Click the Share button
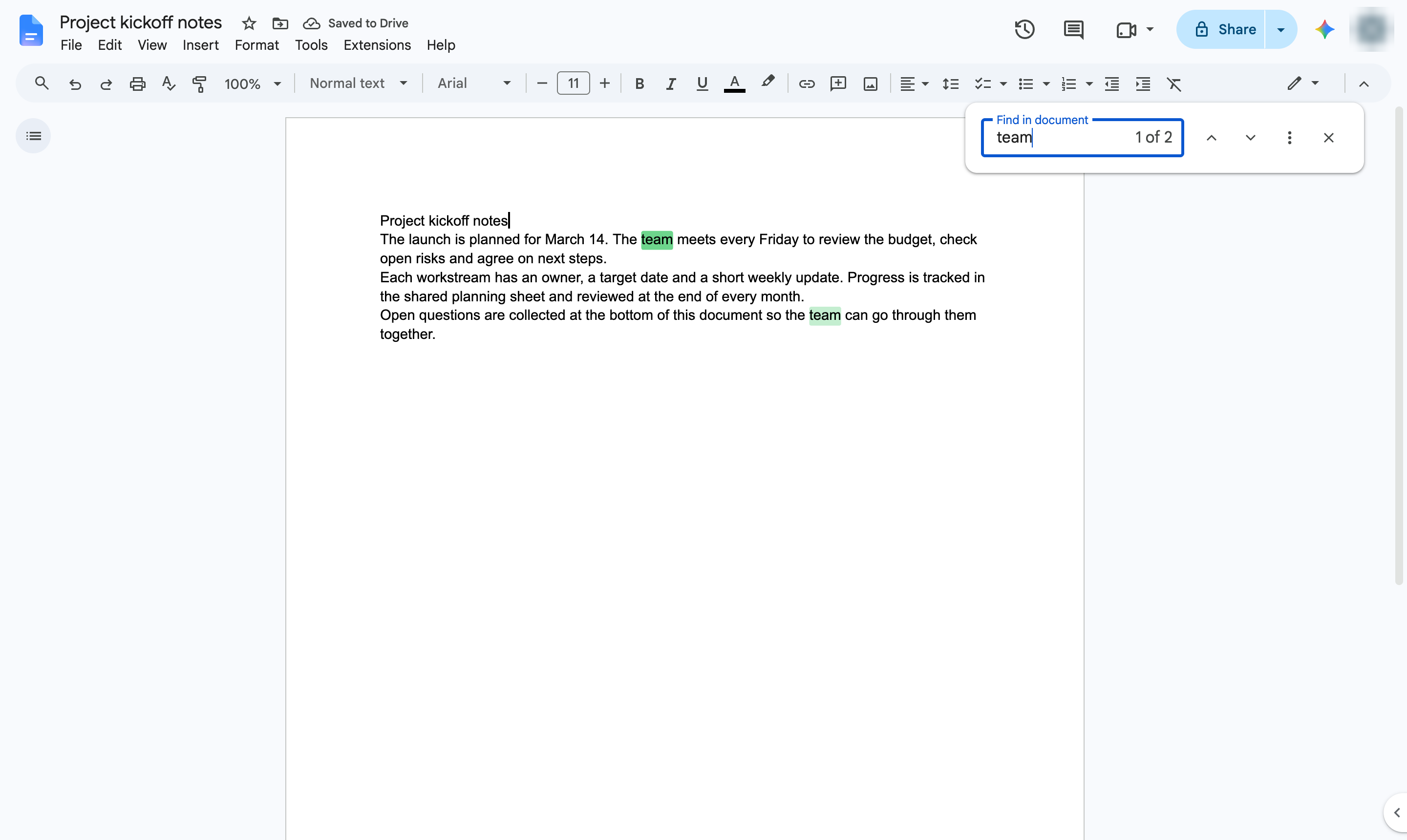1407x840 pixels. click(1220, 29)
